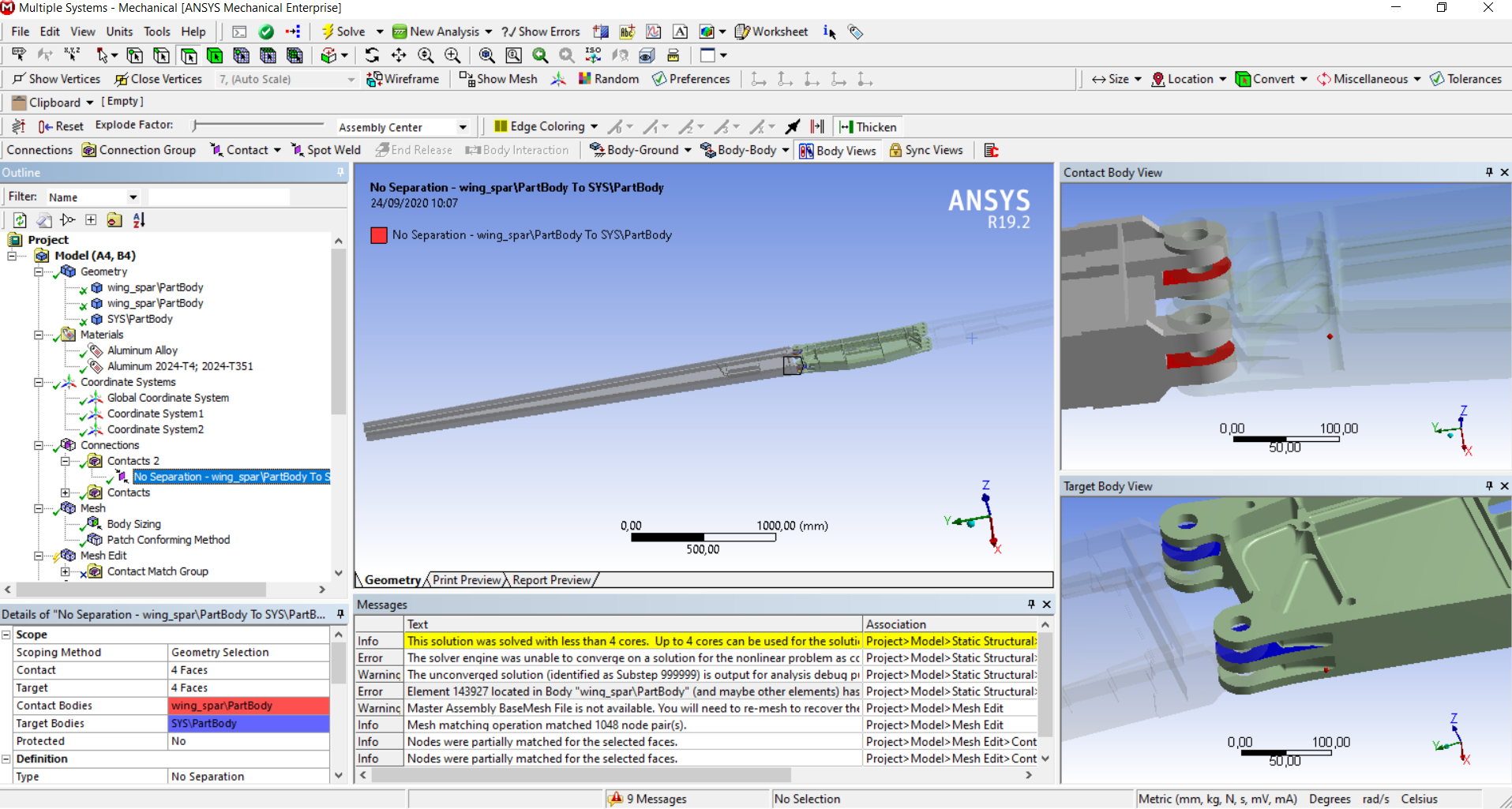Toggle Sync Views option

(x=925, y=150)
